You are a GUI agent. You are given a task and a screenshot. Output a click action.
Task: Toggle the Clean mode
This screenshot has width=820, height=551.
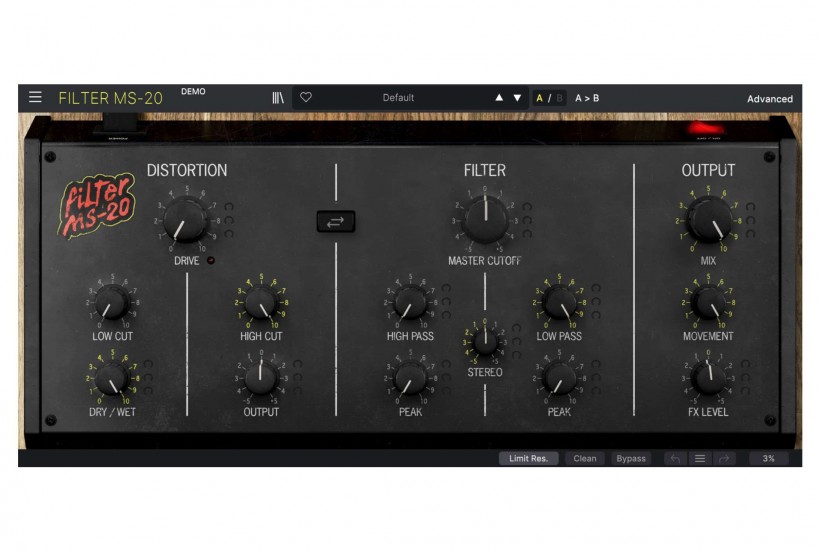coord(585,459)
